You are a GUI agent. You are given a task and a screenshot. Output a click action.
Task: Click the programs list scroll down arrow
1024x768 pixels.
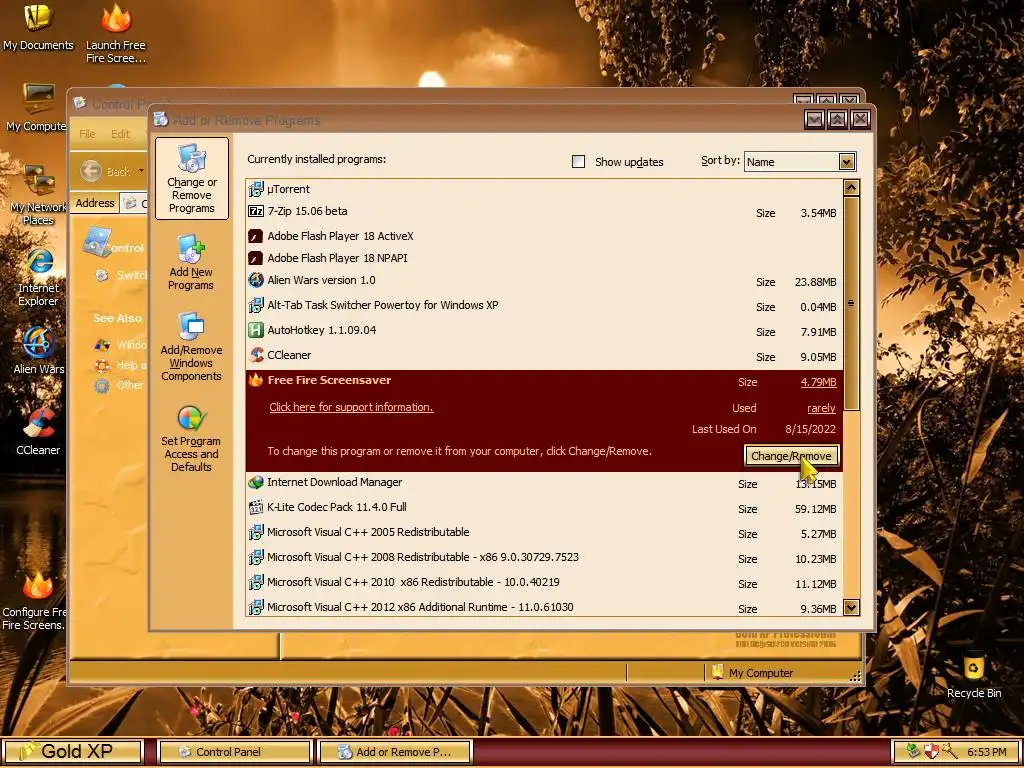pyautogui.click(x=850, y=607)
